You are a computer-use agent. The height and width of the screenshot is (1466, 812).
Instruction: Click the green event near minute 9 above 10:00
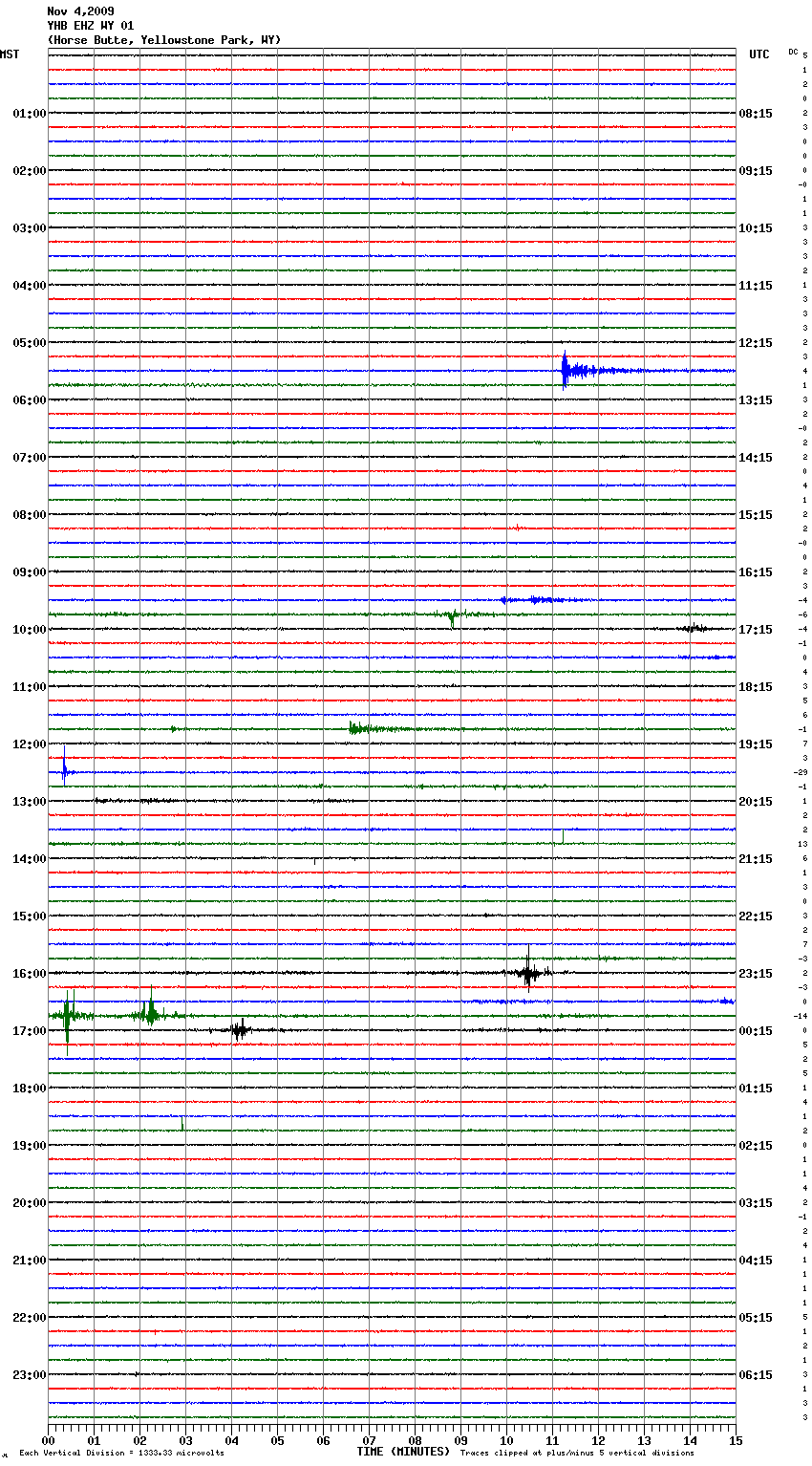point(453,617)
